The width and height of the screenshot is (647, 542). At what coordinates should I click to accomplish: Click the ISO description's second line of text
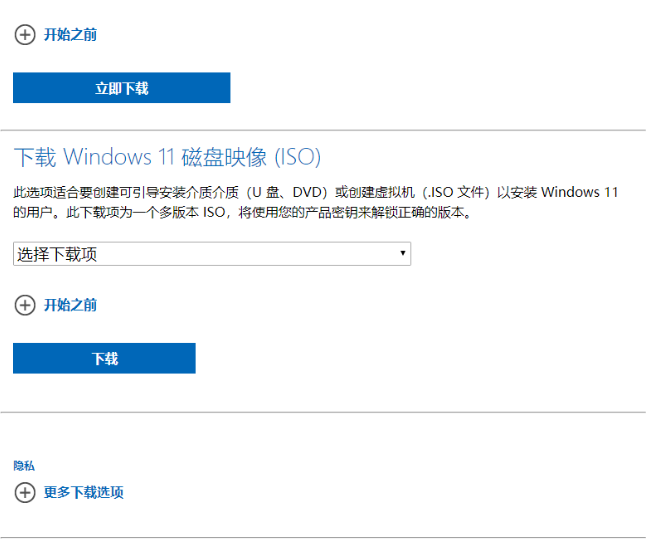[240, 213]
